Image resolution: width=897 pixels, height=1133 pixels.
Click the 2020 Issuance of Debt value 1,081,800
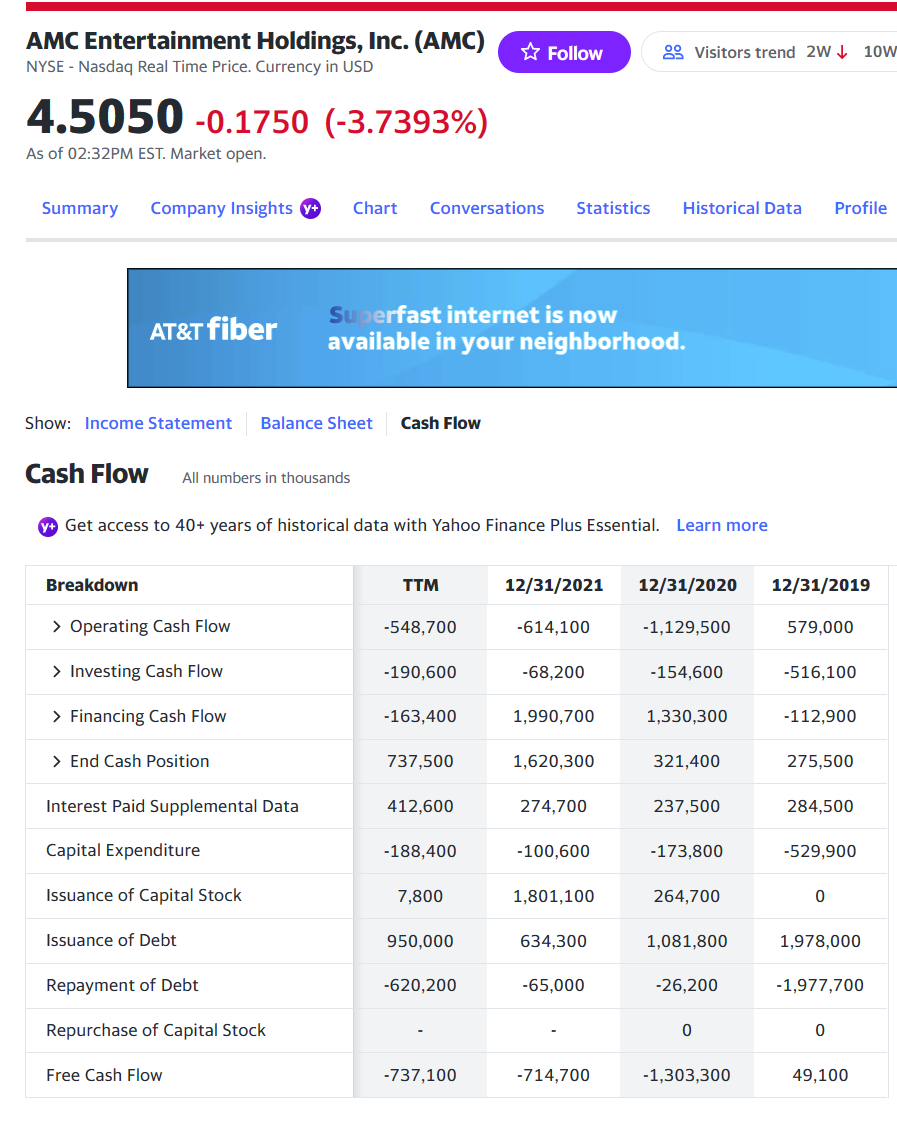pyautogui.click(x=687, y=941)
